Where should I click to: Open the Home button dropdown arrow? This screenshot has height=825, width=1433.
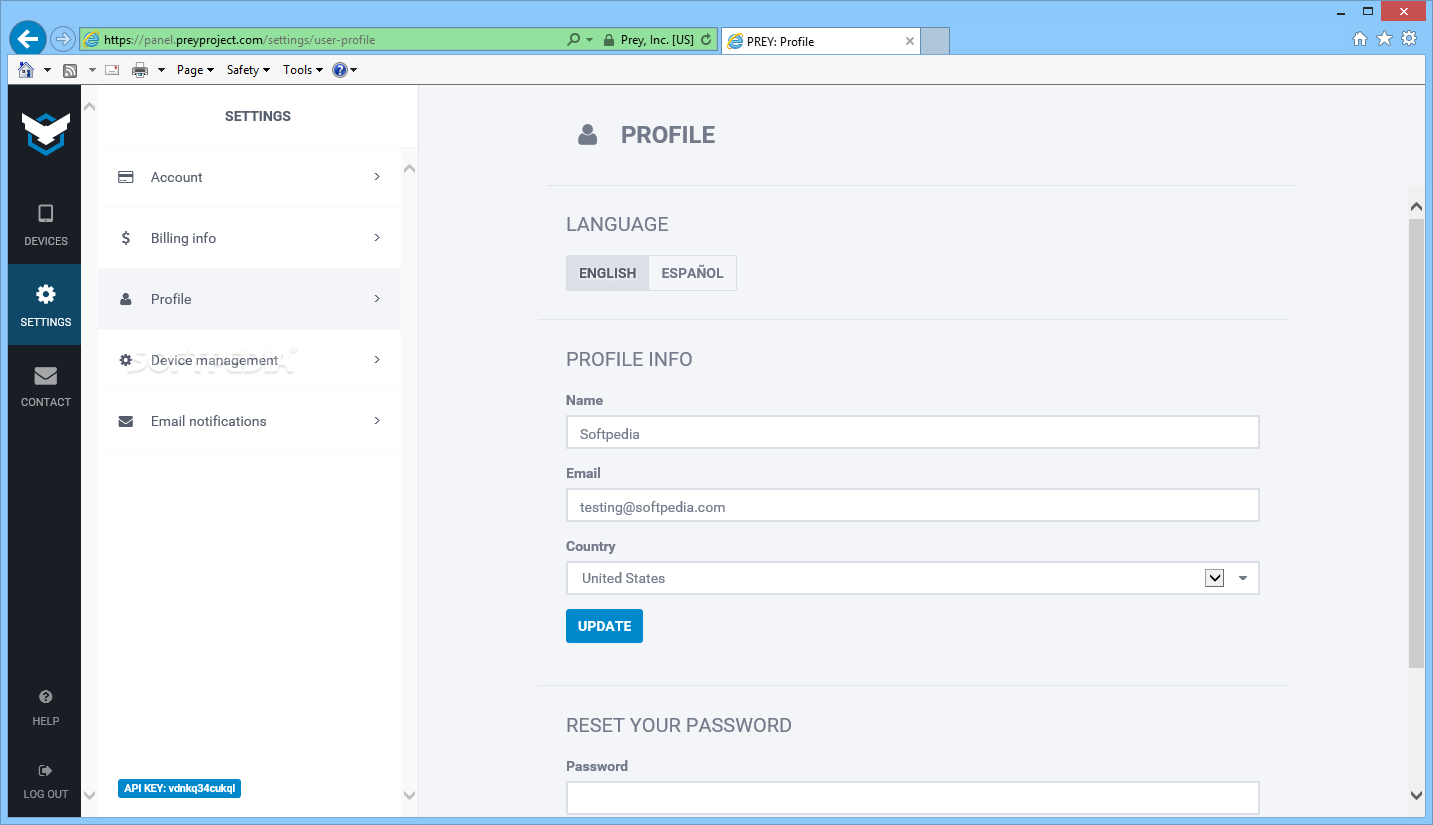(x=47, y=70)
